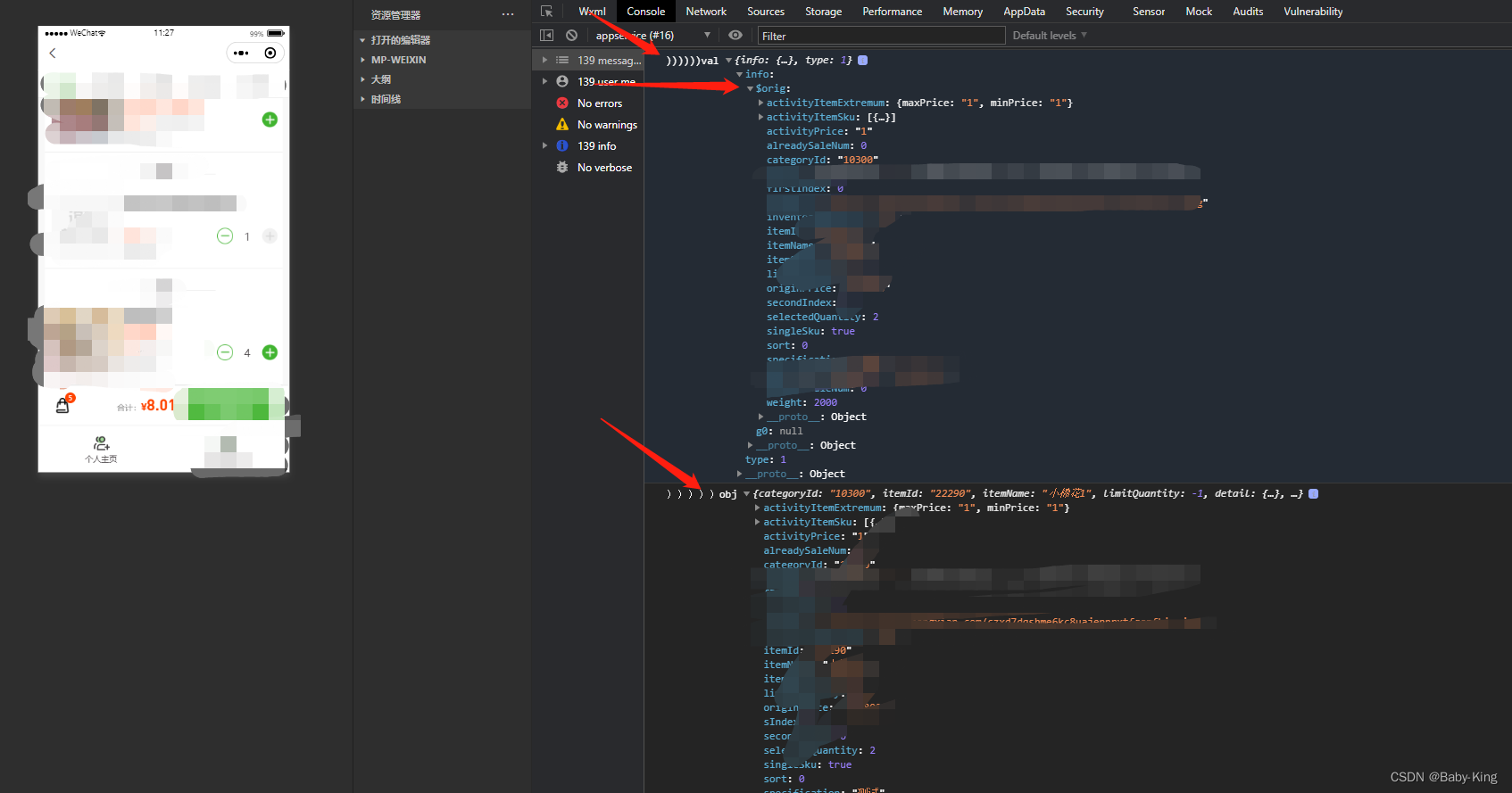
Task: Select the No verbose filter row
Action: [588, 168]
